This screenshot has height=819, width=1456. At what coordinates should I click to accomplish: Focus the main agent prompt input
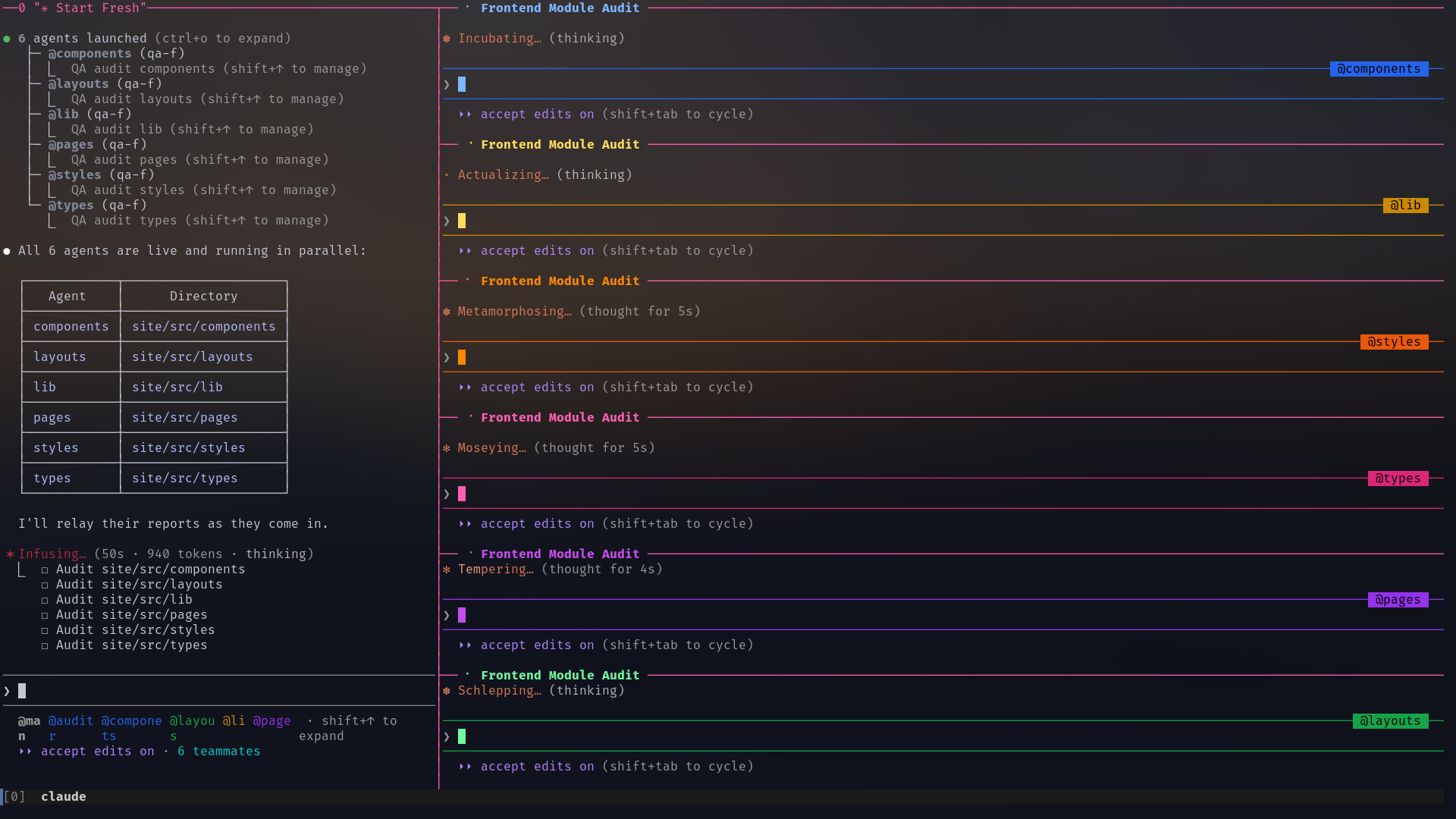pos(219,691)
